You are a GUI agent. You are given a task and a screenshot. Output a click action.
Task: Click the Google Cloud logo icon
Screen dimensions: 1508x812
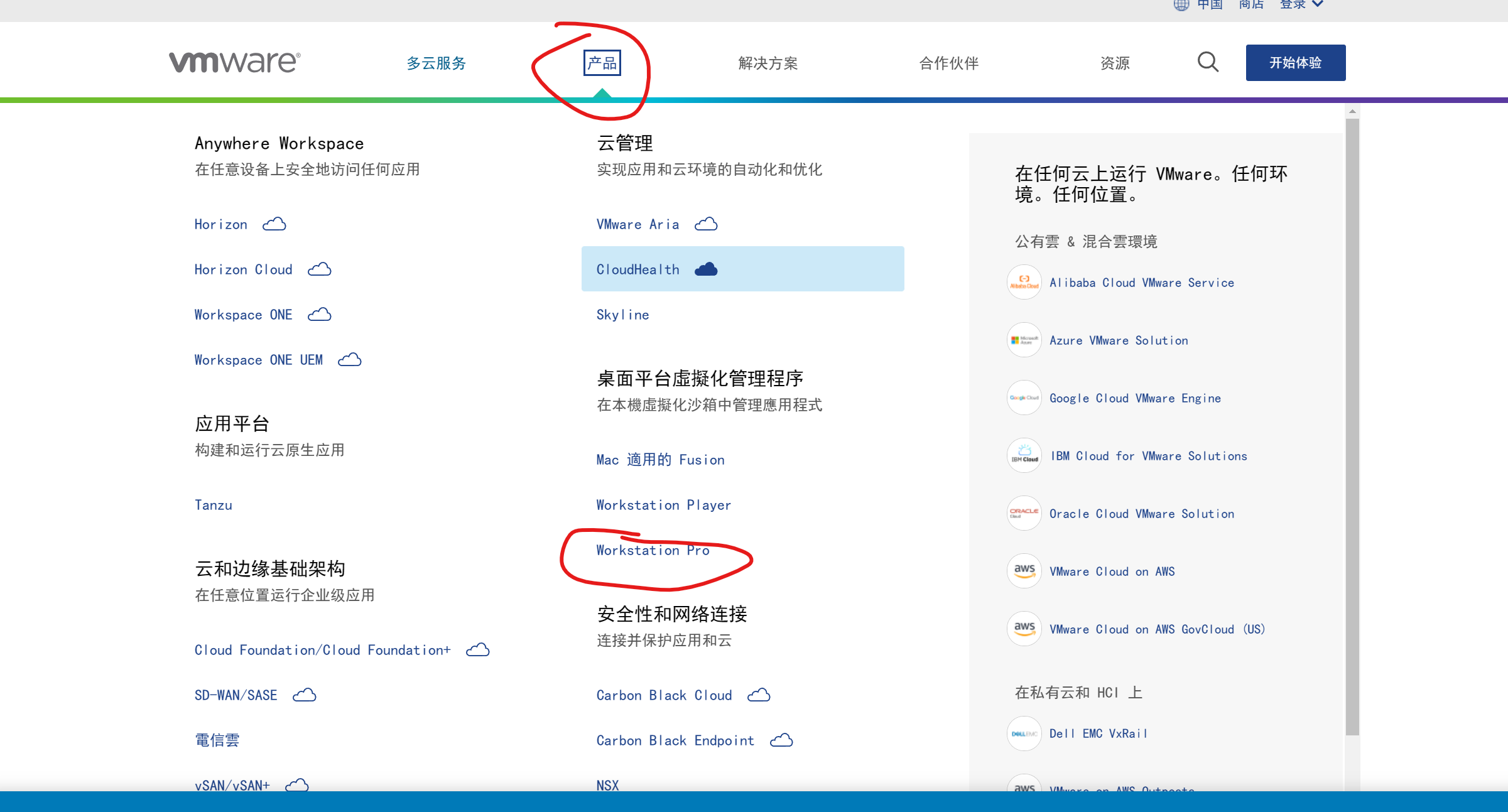click(x=1024, y=398)
